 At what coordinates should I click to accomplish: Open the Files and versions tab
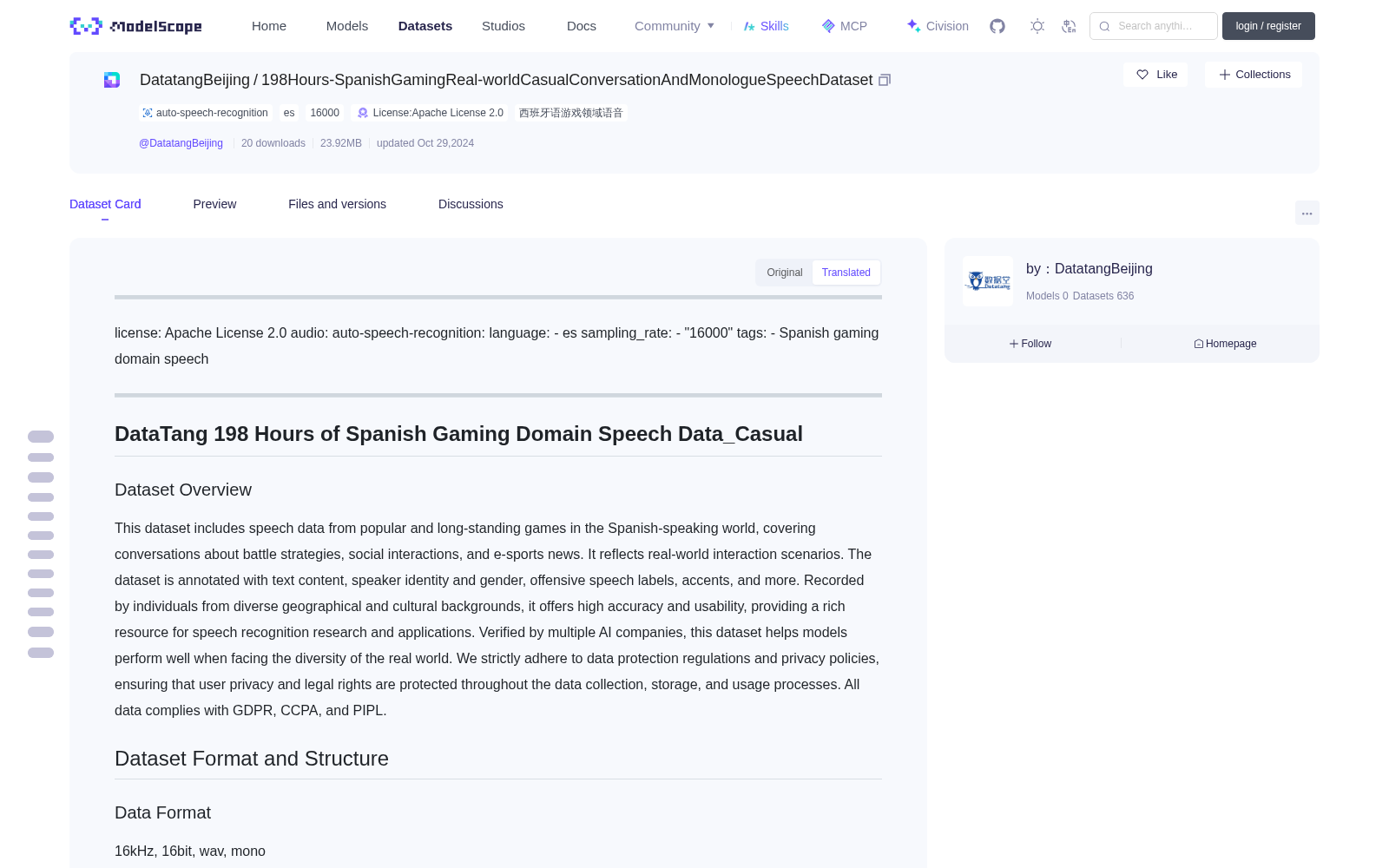click(337, 204)
